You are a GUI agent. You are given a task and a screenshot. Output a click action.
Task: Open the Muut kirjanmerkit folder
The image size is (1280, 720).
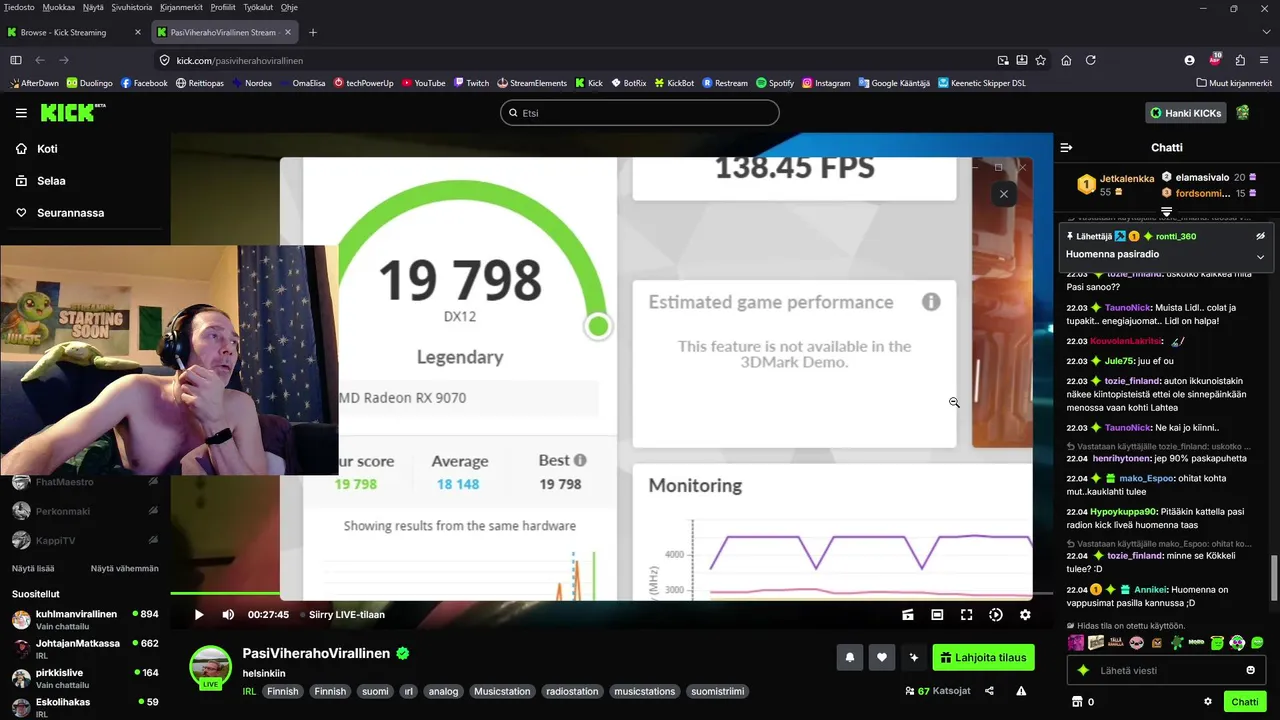[1234, 83]
